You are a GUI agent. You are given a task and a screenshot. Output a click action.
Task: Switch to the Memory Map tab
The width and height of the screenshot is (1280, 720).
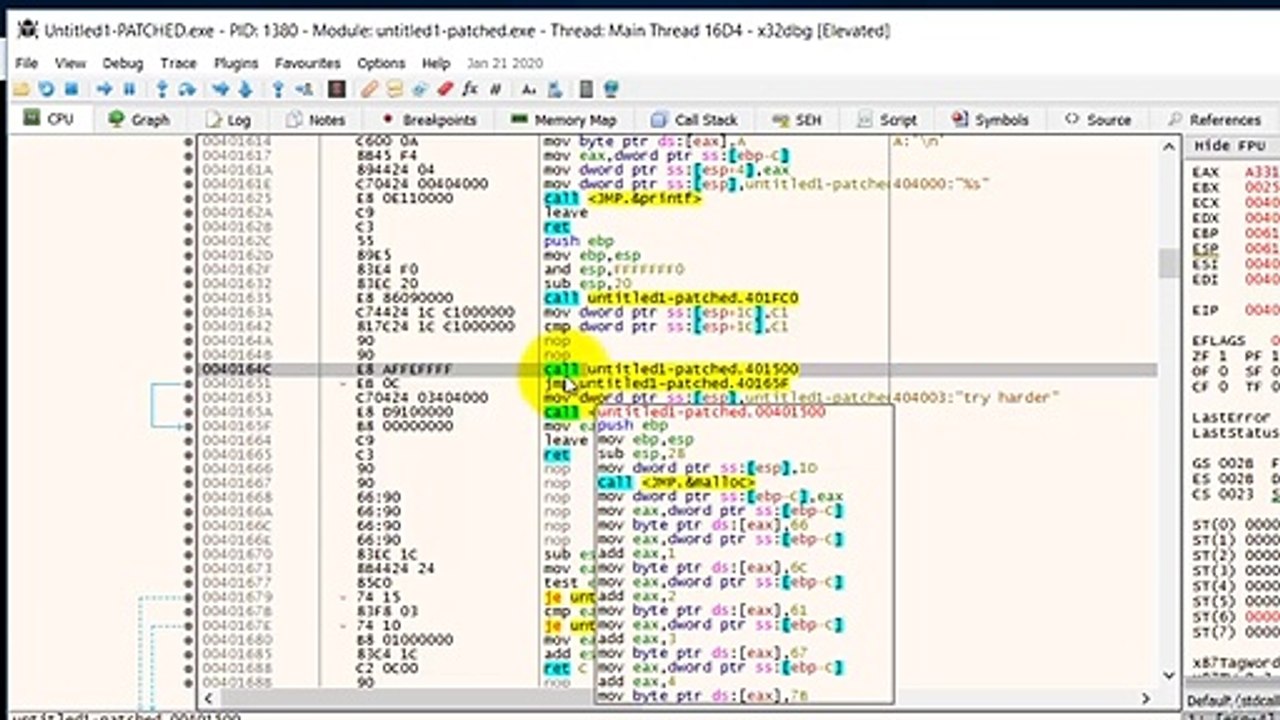tap(563, 119)
